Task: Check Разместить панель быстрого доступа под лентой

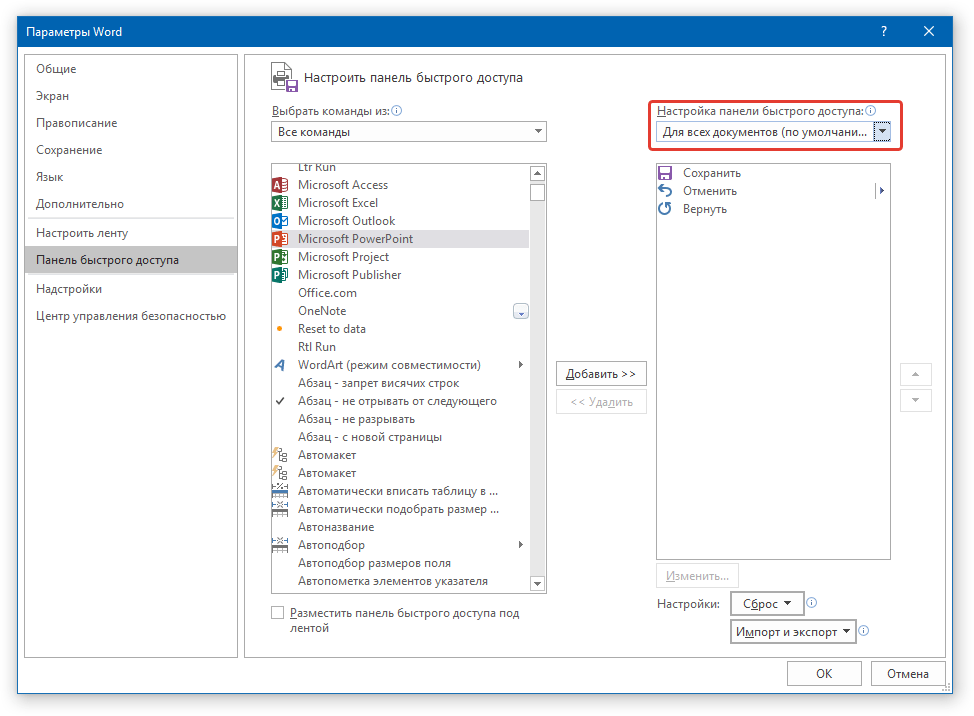Action: point(278,613)
